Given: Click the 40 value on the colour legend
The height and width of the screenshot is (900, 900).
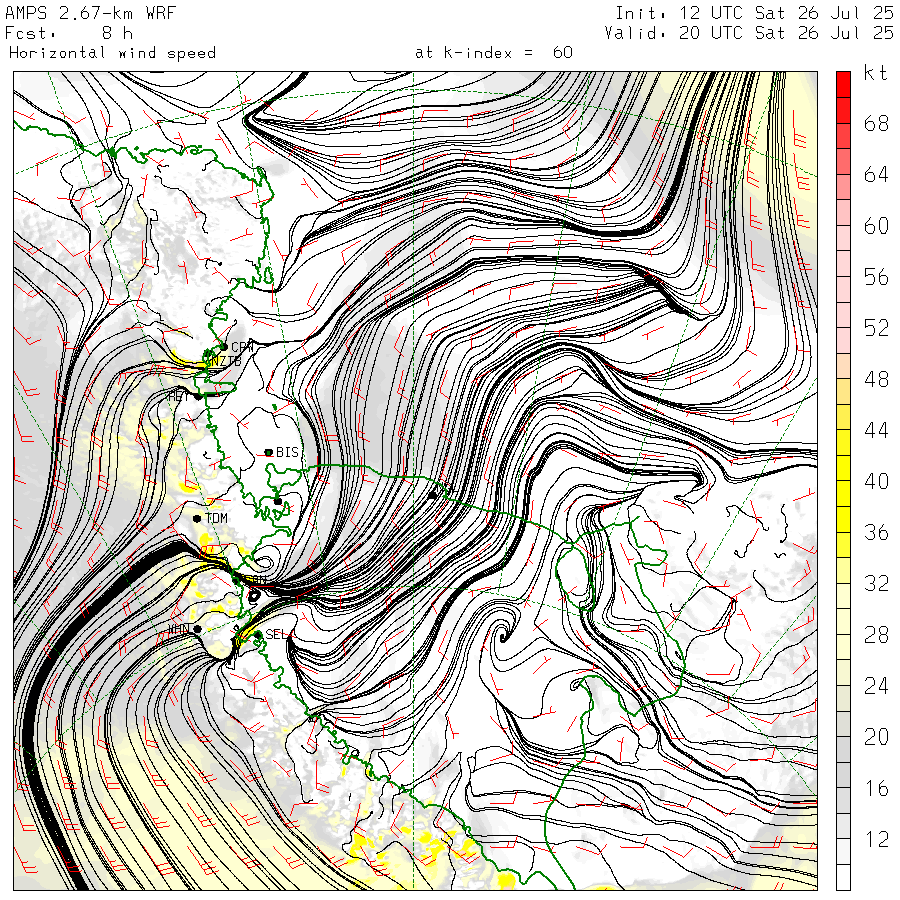Looking at the screenshot, I should [x=876, y=481].
